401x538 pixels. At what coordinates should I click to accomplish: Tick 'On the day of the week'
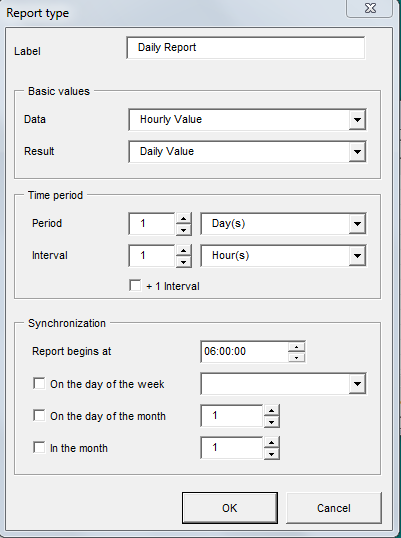pos(39,384)
